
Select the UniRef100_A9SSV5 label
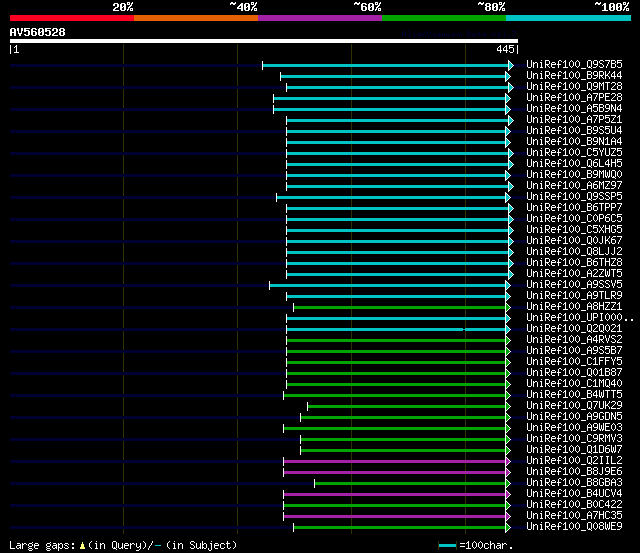click(574, 285)
